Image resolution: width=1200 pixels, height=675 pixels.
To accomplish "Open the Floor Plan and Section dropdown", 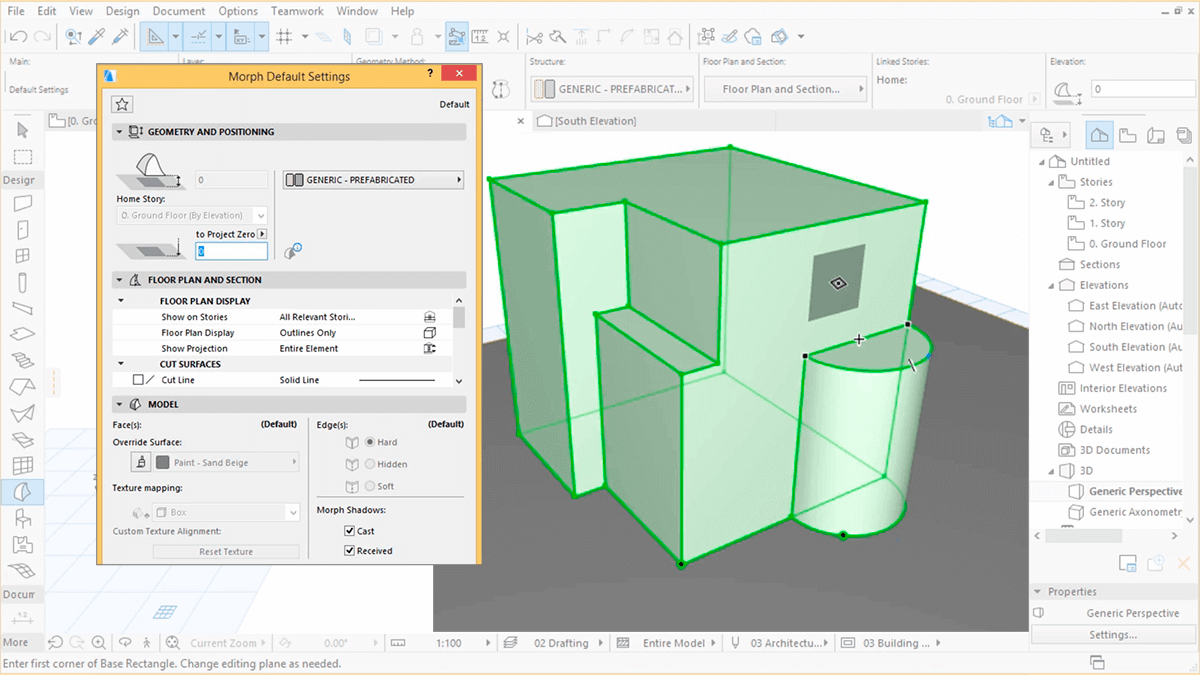I will [785, 89].
